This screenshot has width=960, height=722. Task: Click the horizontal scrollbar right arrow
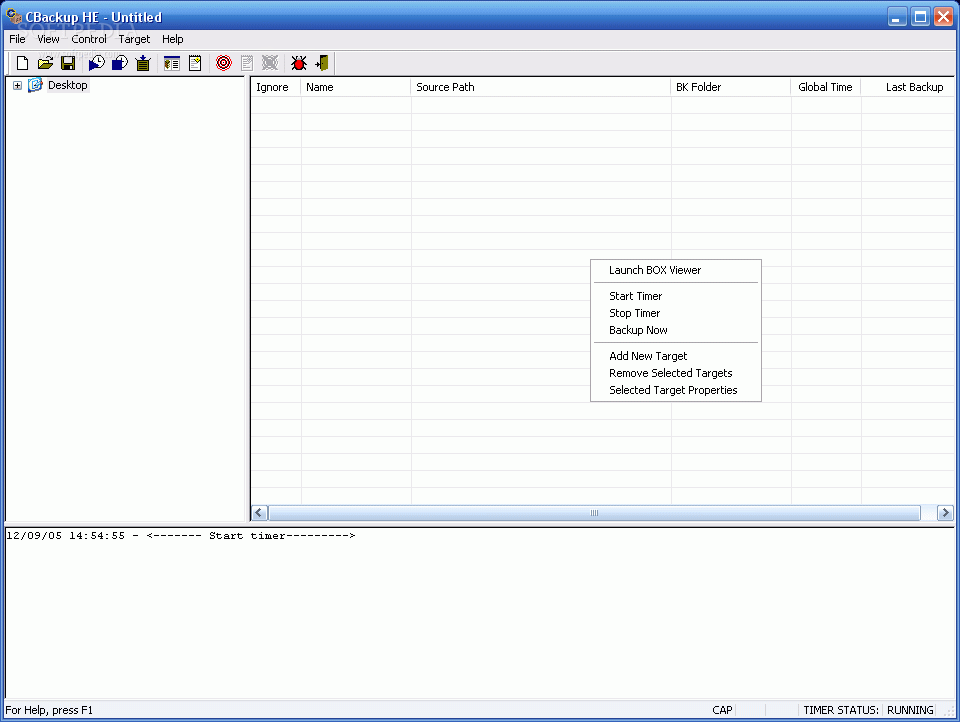click(945, 513)
